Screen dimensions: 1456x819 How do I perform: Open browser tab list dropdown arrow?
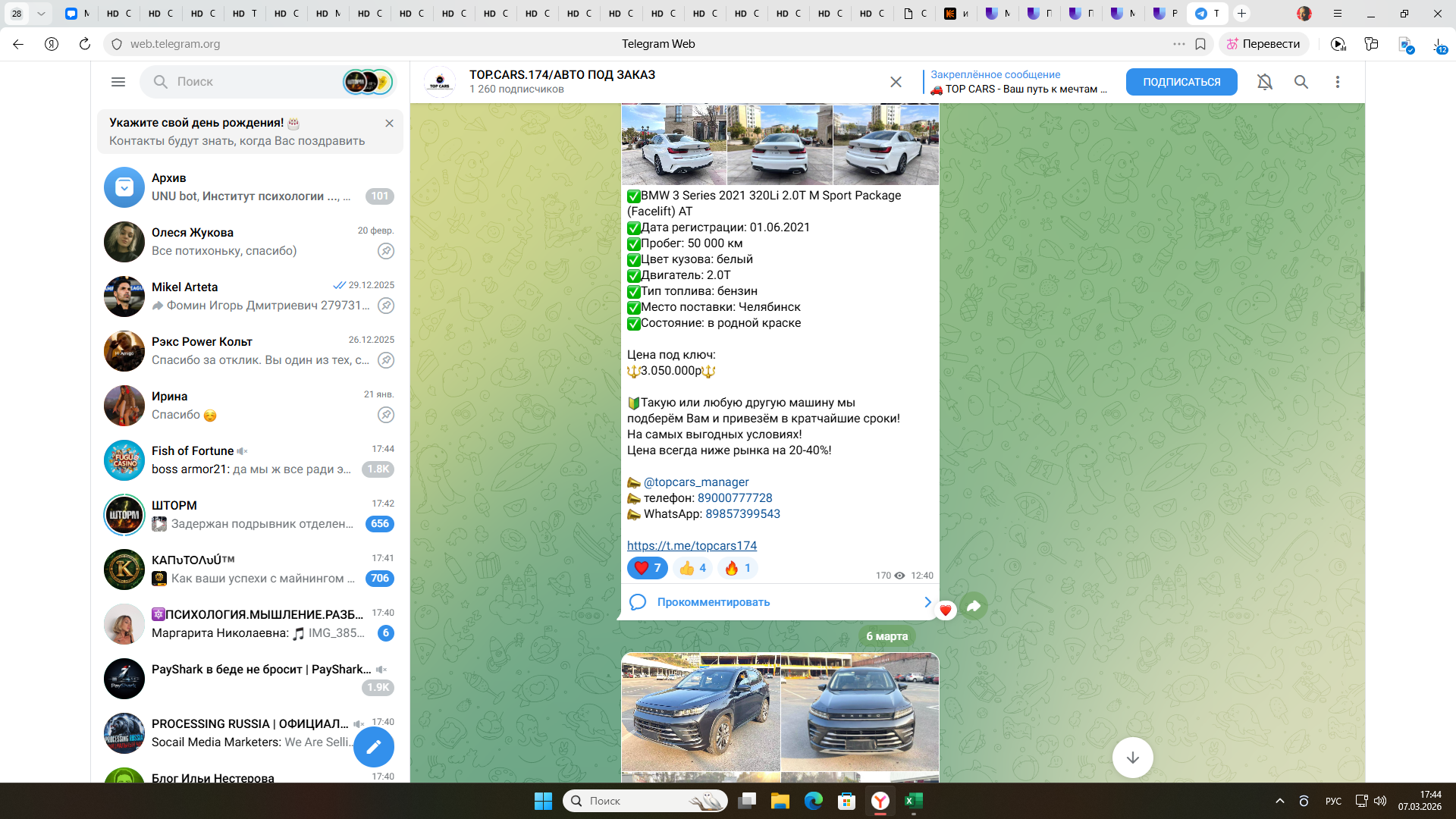(41, 14)
